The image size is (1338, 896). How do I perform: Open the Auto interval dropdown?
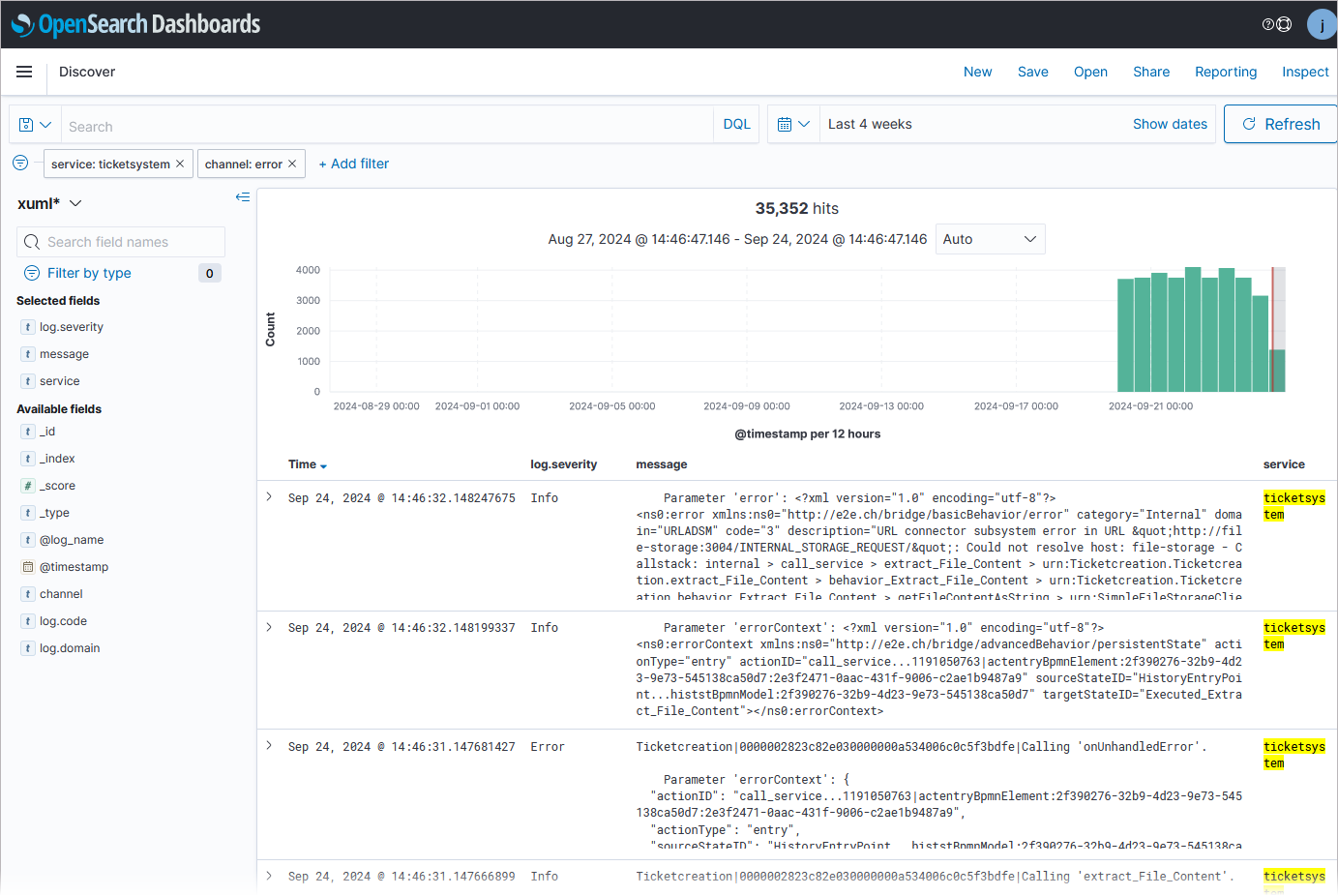point(990,239)
